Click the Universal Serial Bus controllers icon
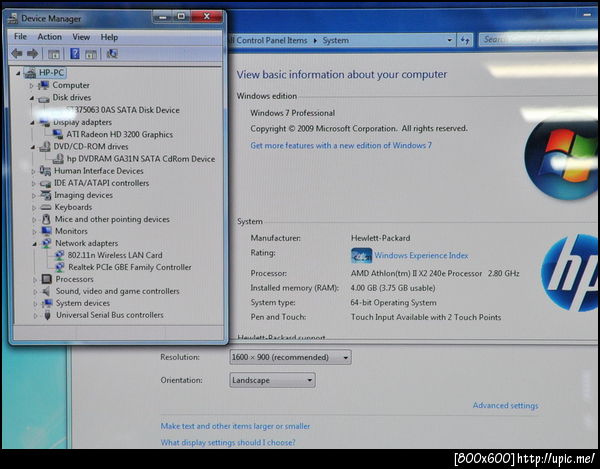This screenshot has height=469, width=600. [x=47, y=315]
